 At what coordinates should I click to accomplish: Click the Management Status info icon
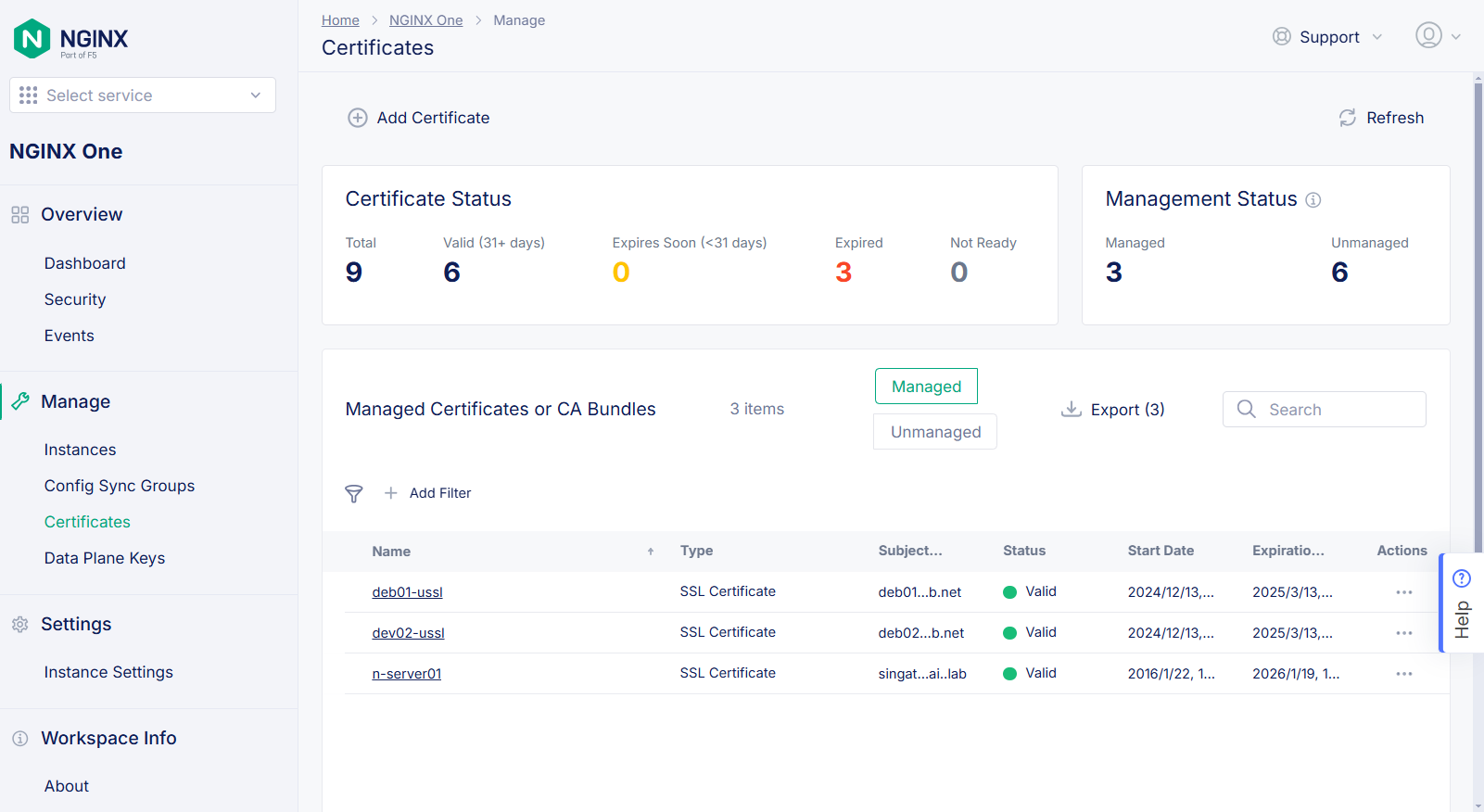click(x=1313, y=200)
